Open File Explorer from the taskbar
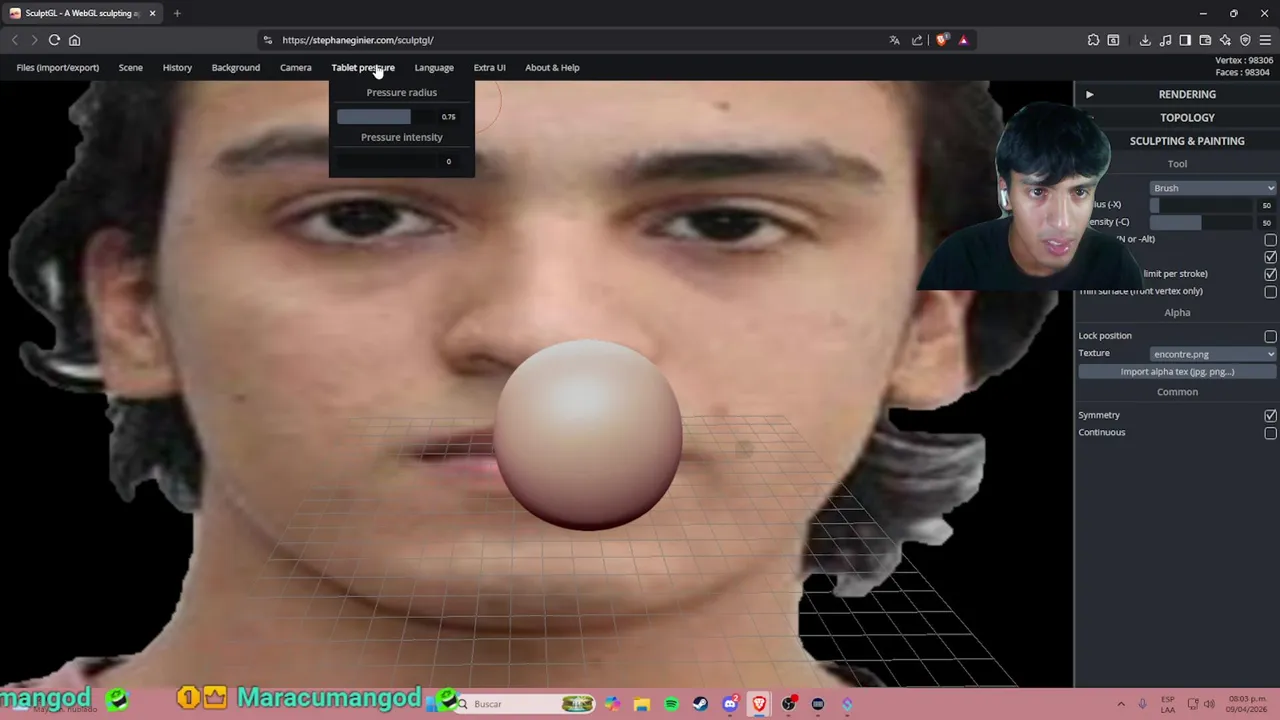 (x=642, y=704)
